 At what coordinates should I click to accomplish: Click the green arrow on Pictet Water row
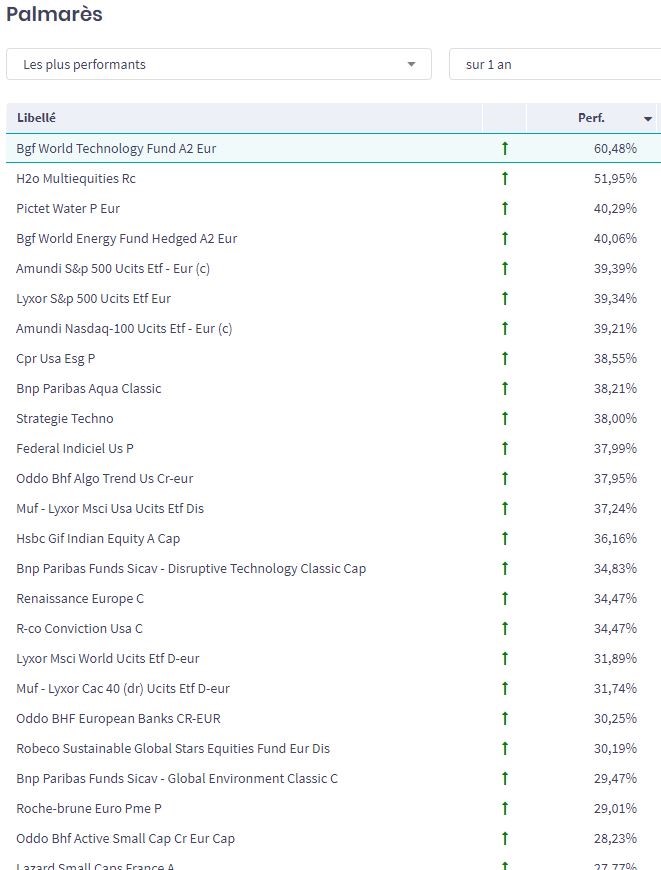[x=505, y=208]
